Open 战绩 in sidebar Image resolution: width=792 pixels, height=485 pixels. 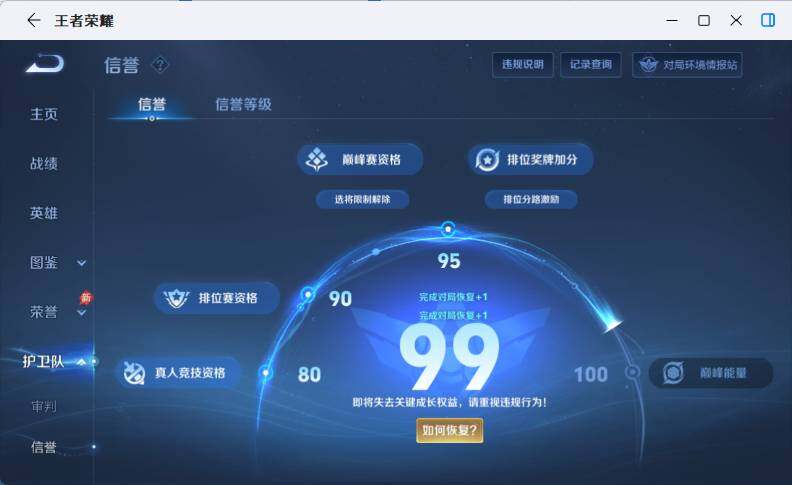point(44,164)
